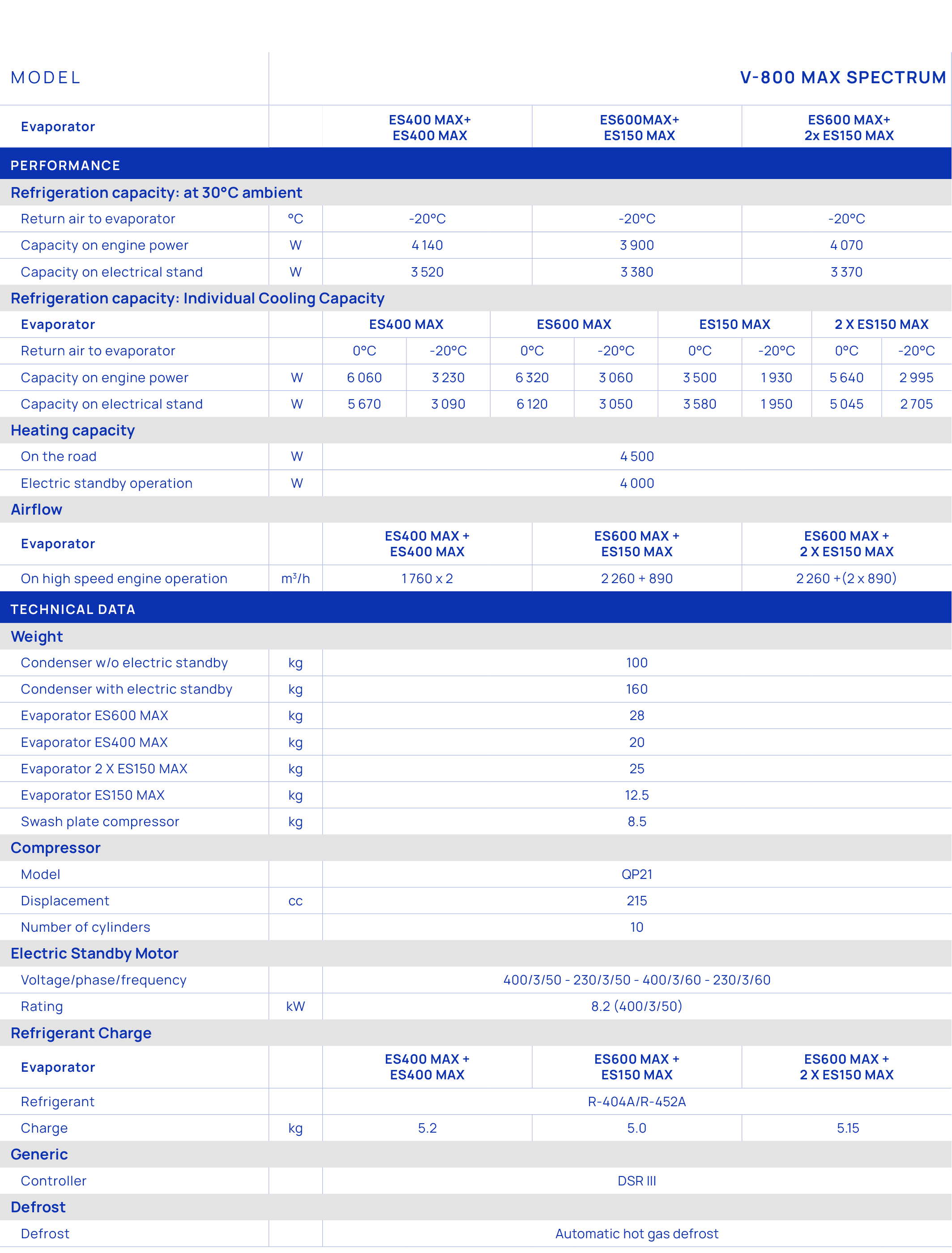Click the 1 760 x 2 airflow value
Viewport: 952px width, 1253px height.
click(427, 578)
